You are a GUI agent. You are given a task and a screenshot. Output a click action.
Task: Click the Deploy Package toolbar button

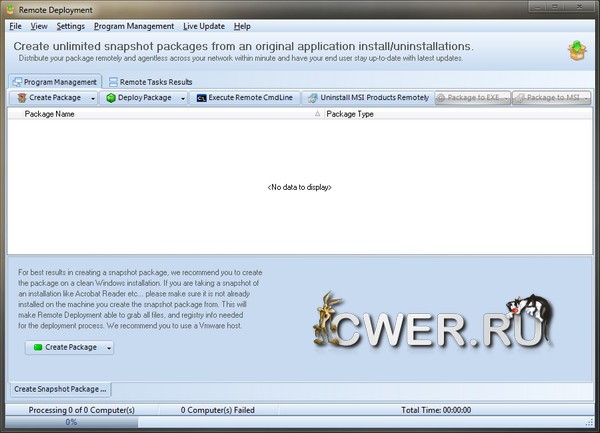point(139,98)
